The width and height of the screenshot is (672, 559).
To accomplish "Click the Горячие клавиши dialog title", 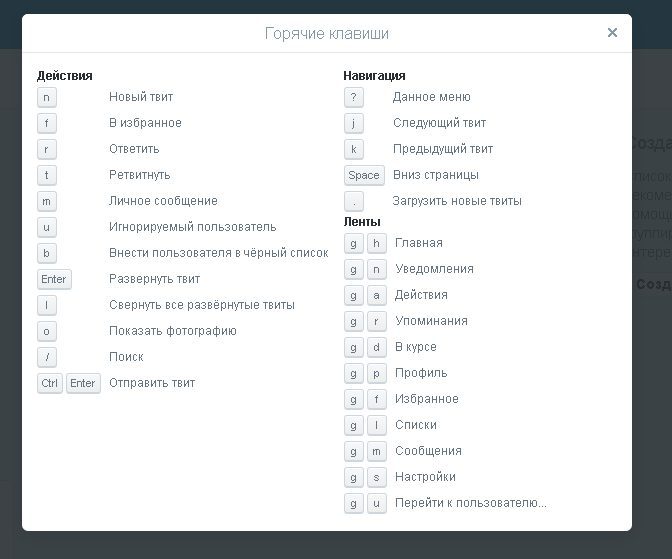I will pos(327,34).
